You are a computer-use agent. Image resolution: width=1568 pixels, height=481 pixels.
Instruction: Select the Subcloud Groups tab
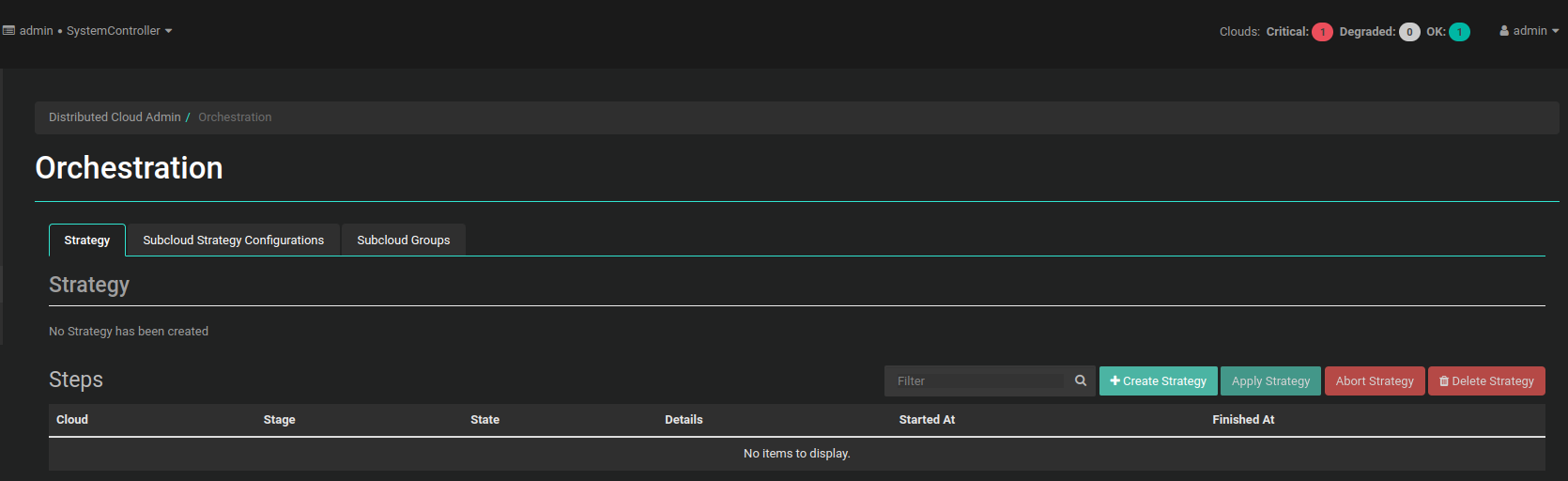click(403, 240)
